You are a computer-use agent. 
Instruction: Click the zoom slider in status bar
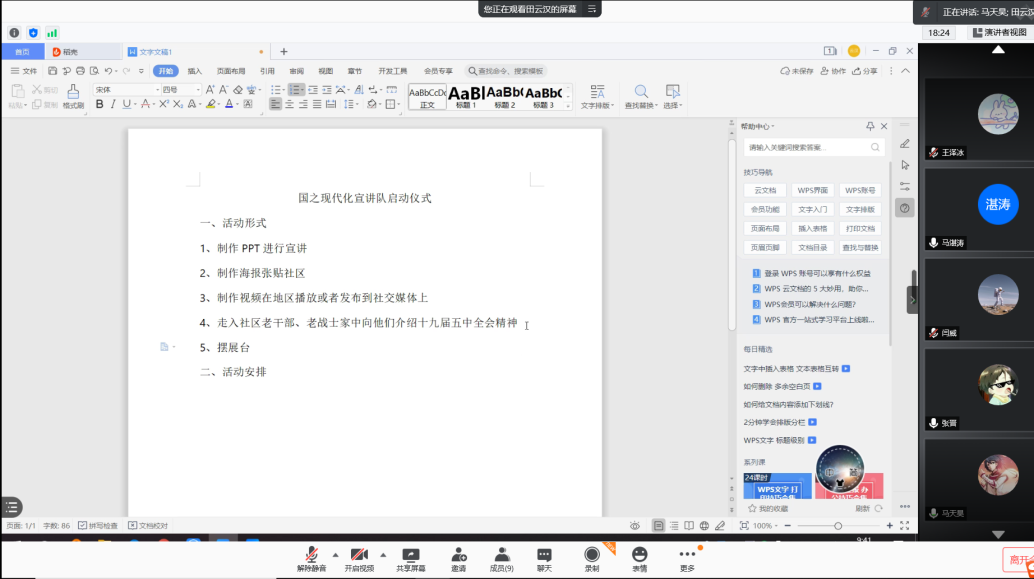coord(838,526)
